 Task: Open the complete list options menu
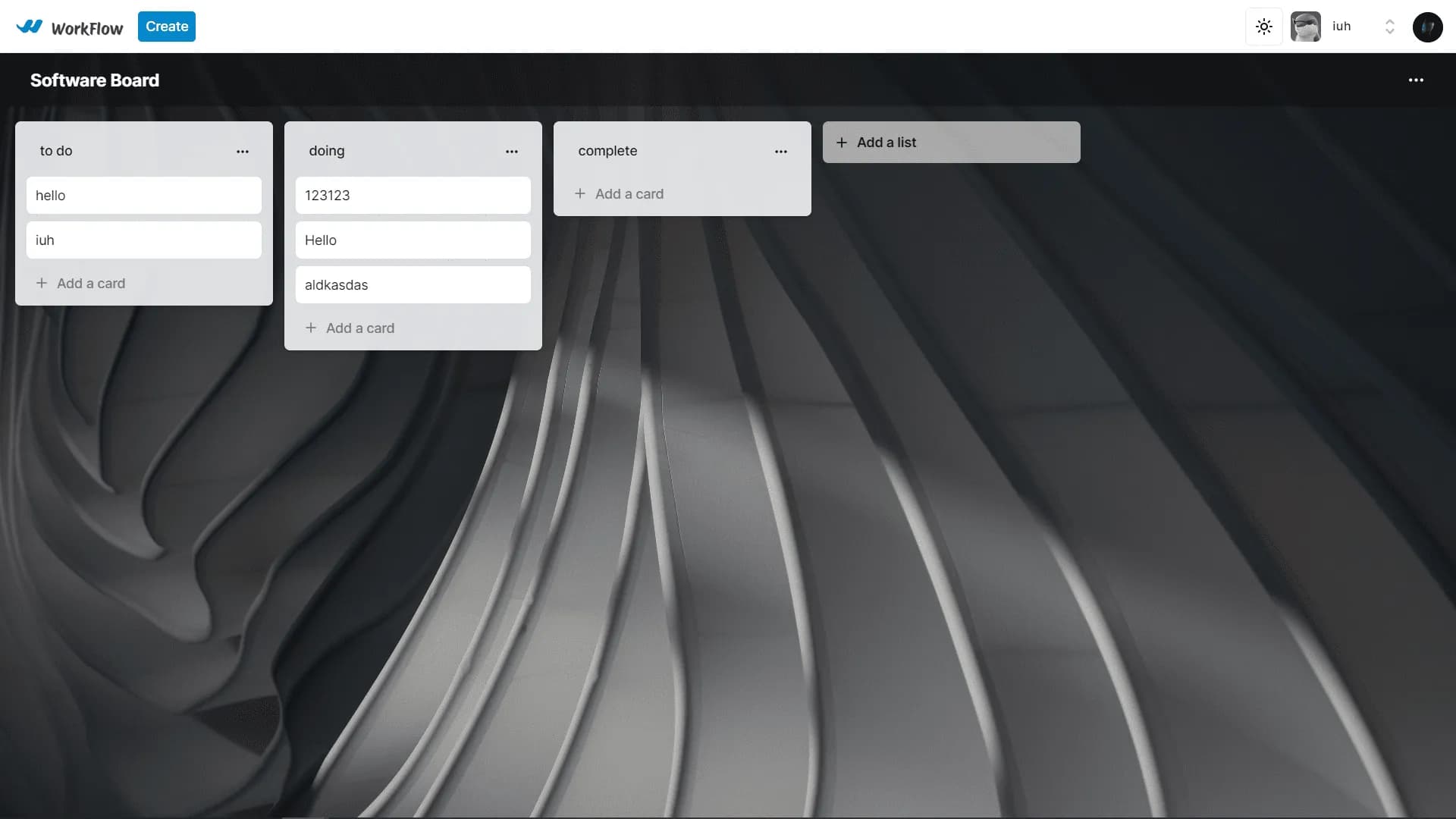click(780, 152)
